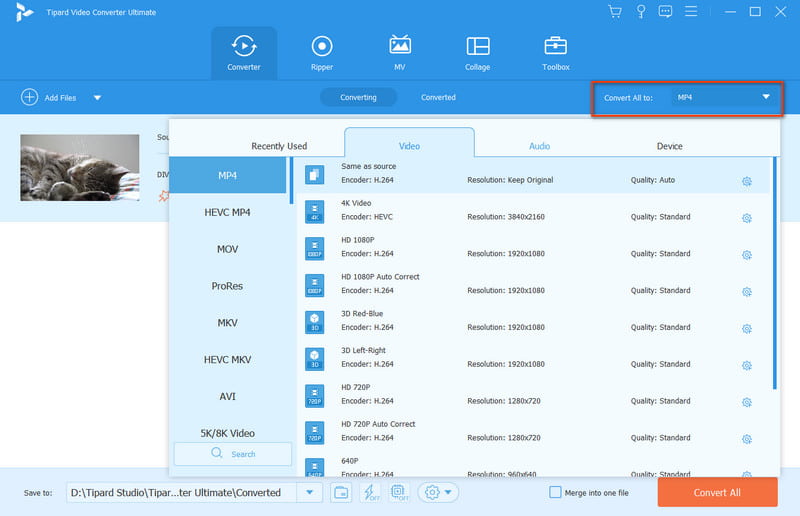Select AVI format
The width and height of the screenshot is (800, 516).
coord(228,396)
